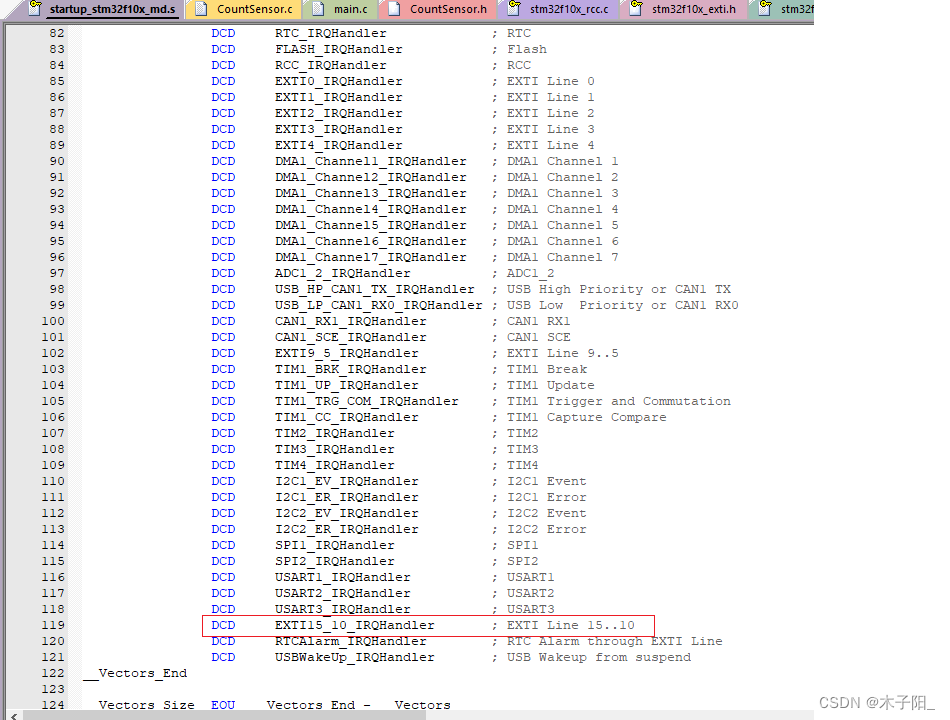The image size is (950, 720).
Task: Click TIM2_IRQHandler on line 107
Action: click(334, 433)
